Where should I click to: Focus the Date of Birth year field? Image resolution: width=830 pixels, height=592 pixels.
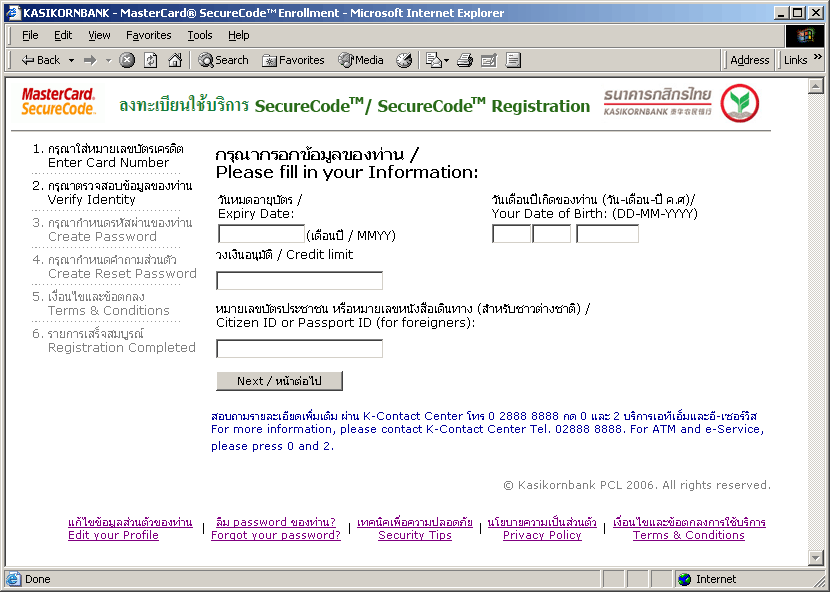(607, 234)
